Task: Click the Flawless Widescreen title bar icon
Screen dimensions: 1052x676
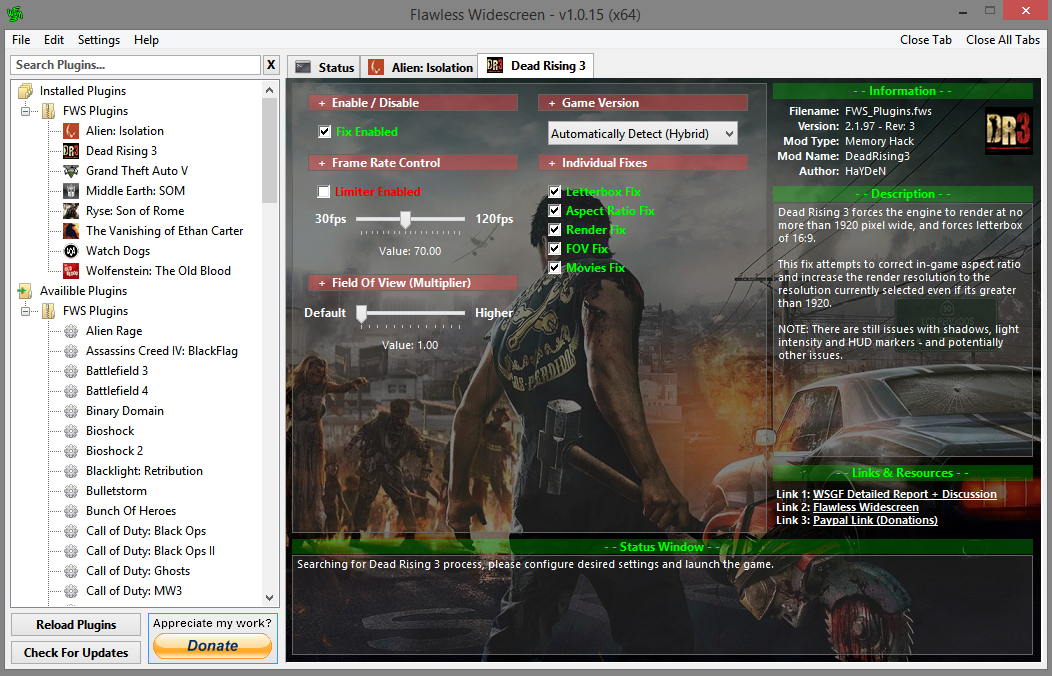Action: click(14, 13)
